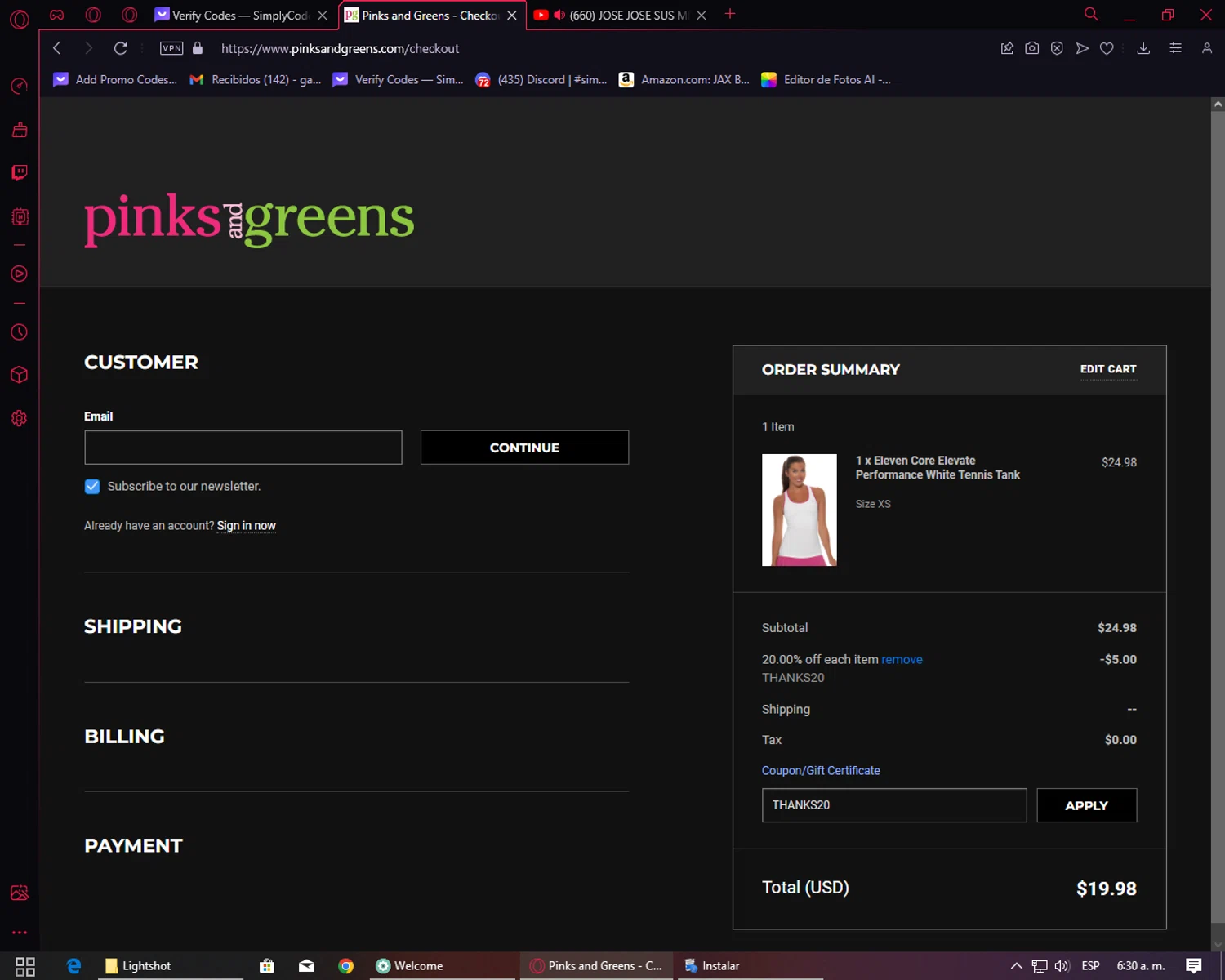Open Extensions cube icon in sidebar
Screen dimensions: 1225x980
(x=20, y=375)
